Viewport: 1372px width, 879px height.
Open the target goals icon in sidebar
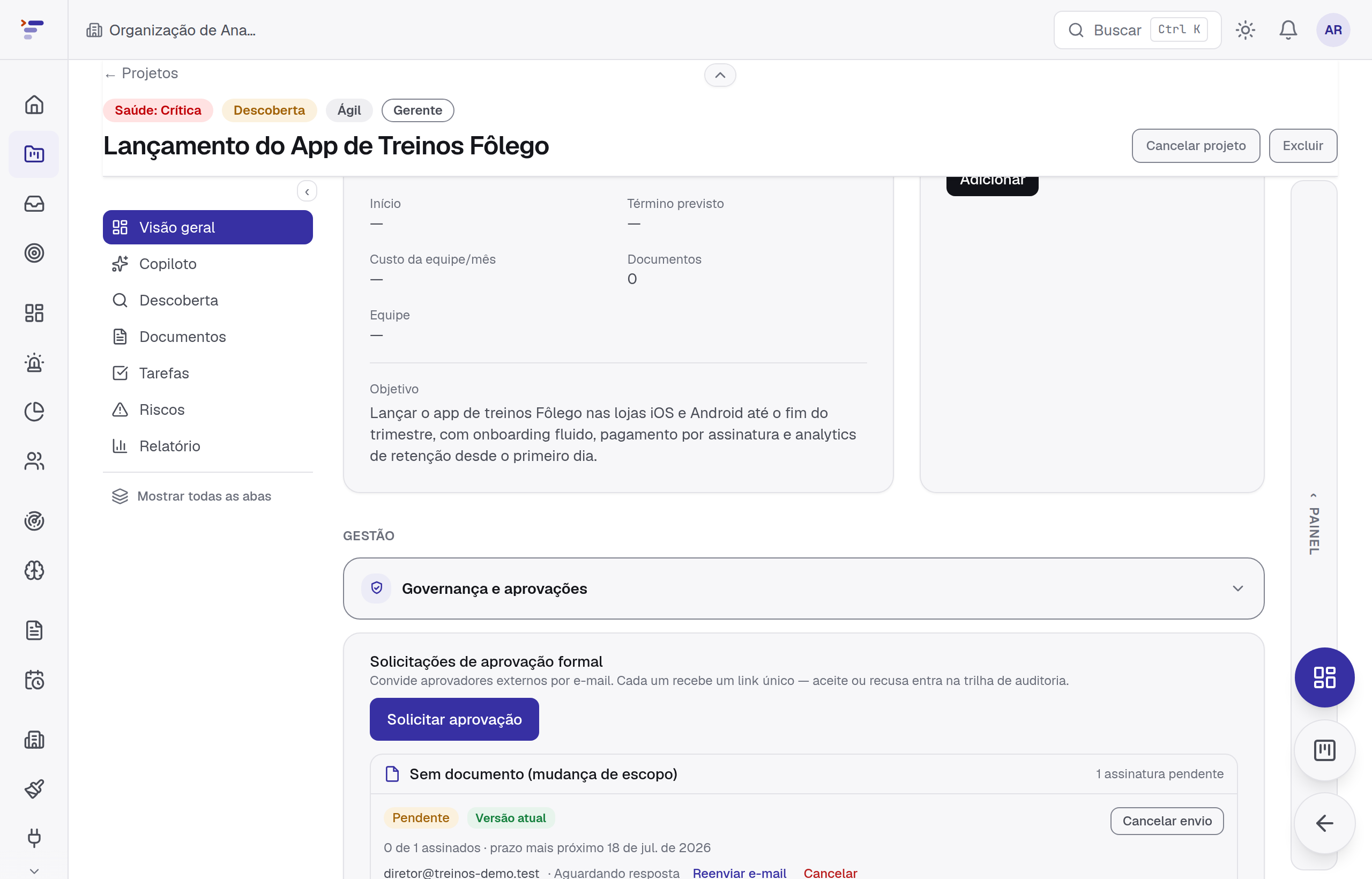pyautogui.click(x=34, y=253)
